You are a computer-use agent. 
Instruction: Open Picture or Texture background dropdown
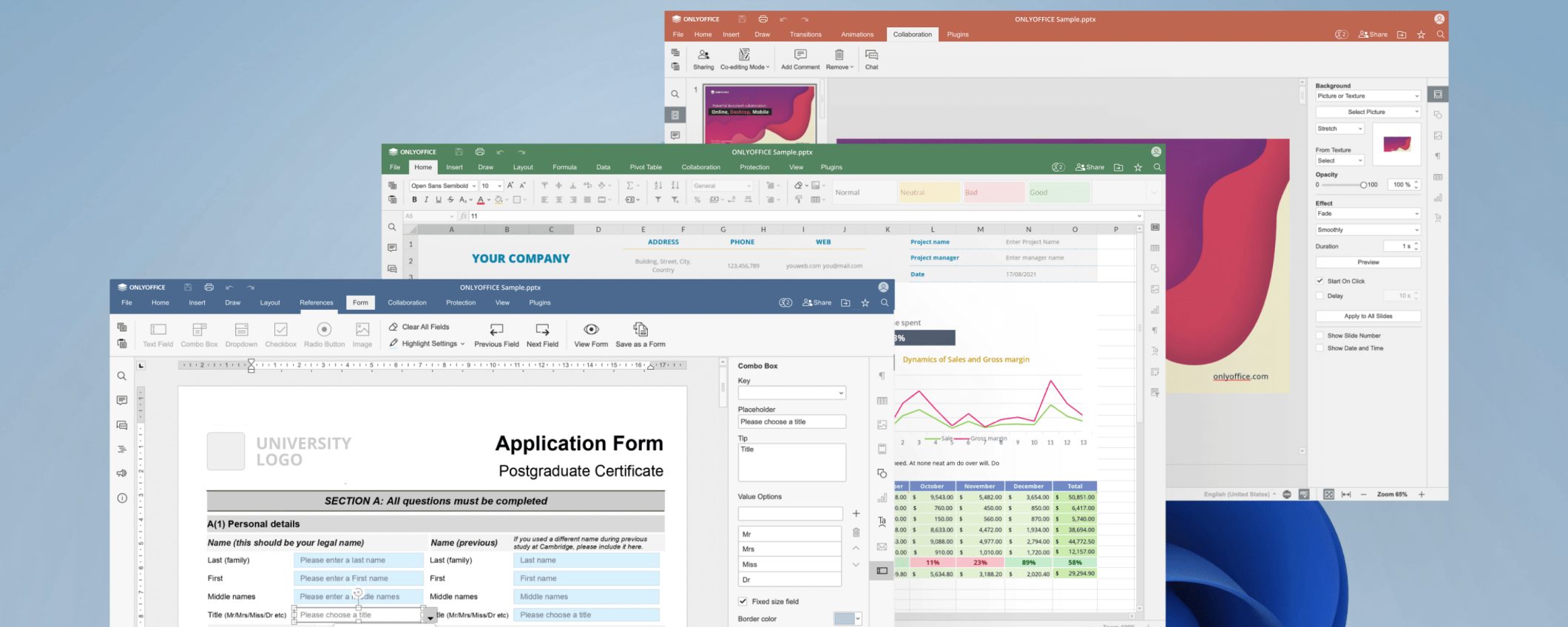[1368, 96]
